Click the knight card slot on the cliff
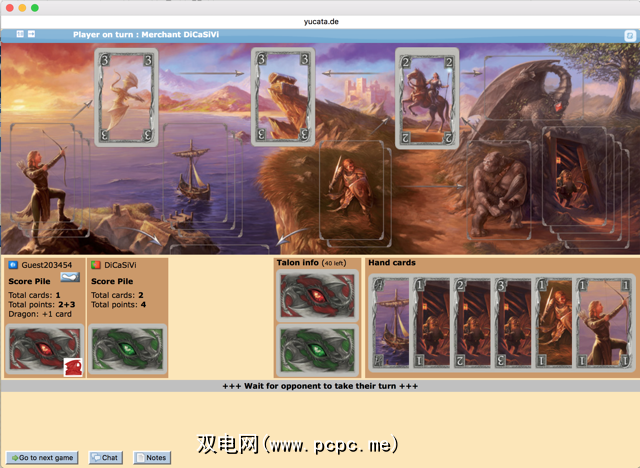Screen dimensions: 640x468 coord(351,190)
